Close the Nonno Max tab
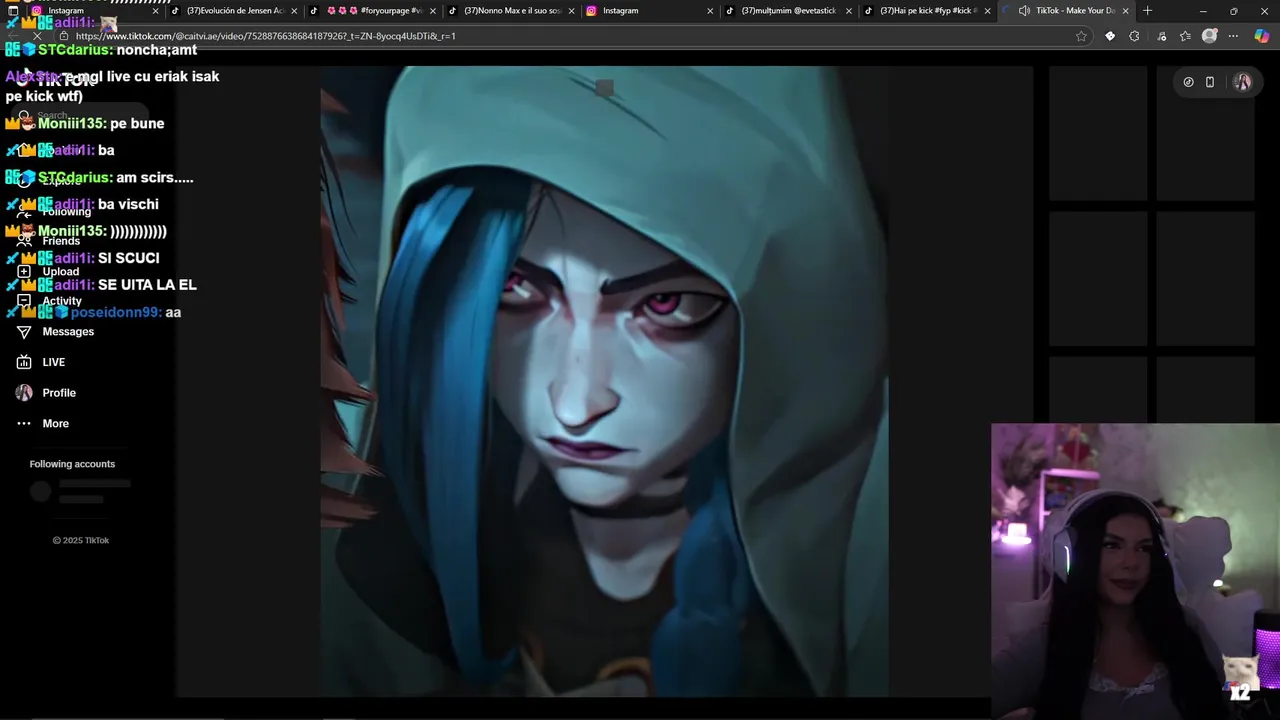The image size is (1280, 720). pos(570,11)
